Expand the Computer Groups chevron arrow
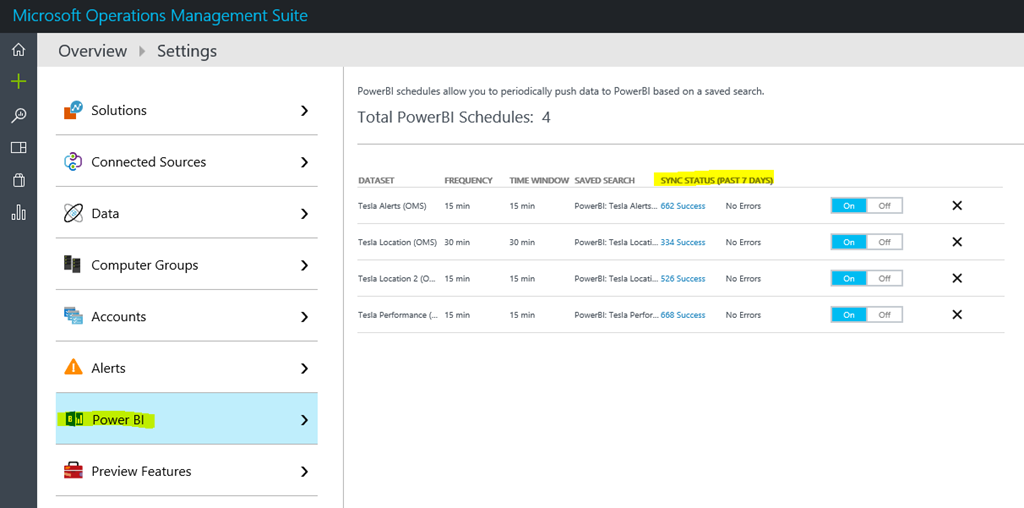 (304, 265)
